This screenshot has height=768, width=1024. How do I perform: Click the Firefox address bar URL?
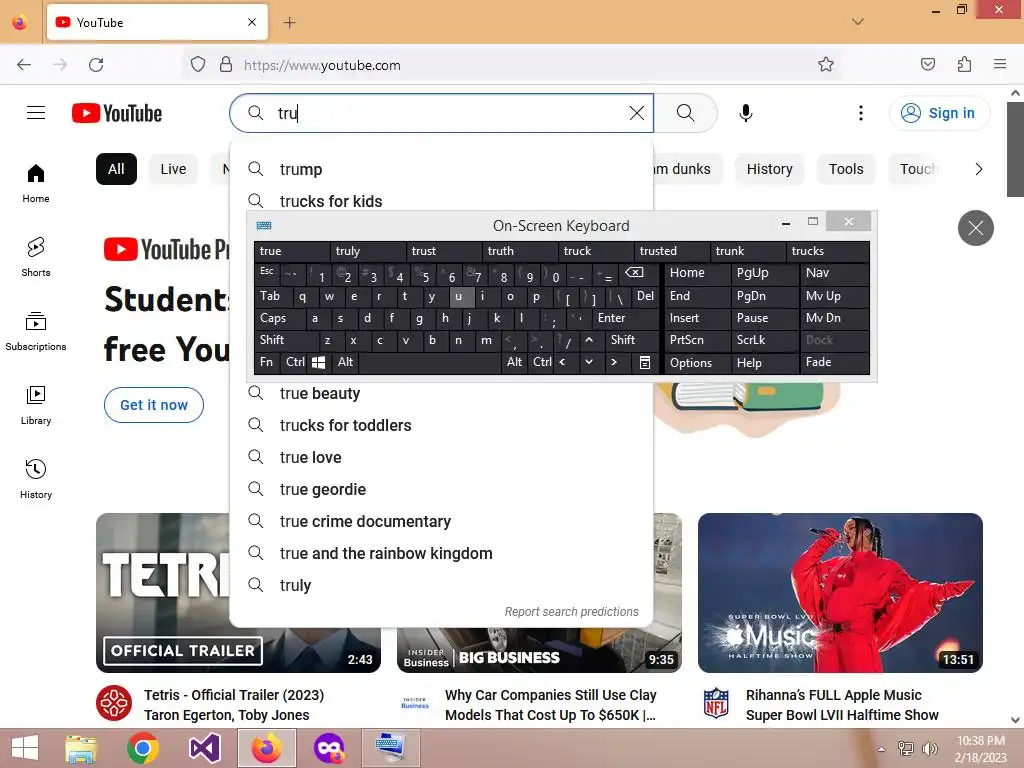(x=322, y=65)
